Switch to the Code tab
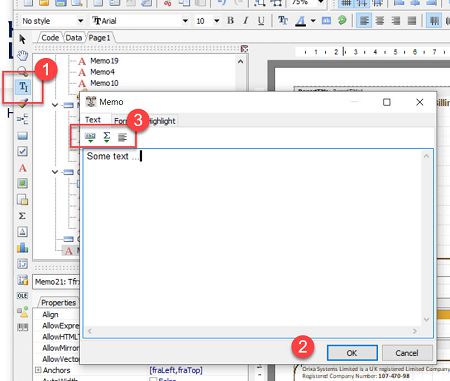Image resolution: width=450 pixels, height=381 pixels. 50,38
